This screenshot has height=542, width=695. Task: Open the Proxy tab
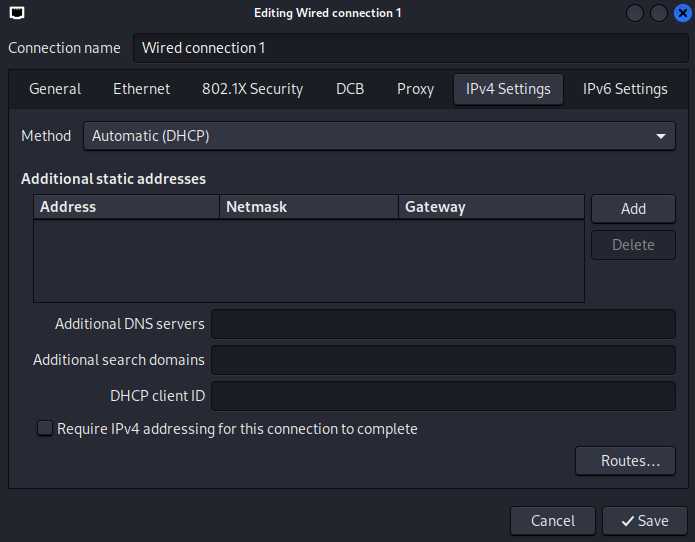pyautogui.click(x=415, y=89)
